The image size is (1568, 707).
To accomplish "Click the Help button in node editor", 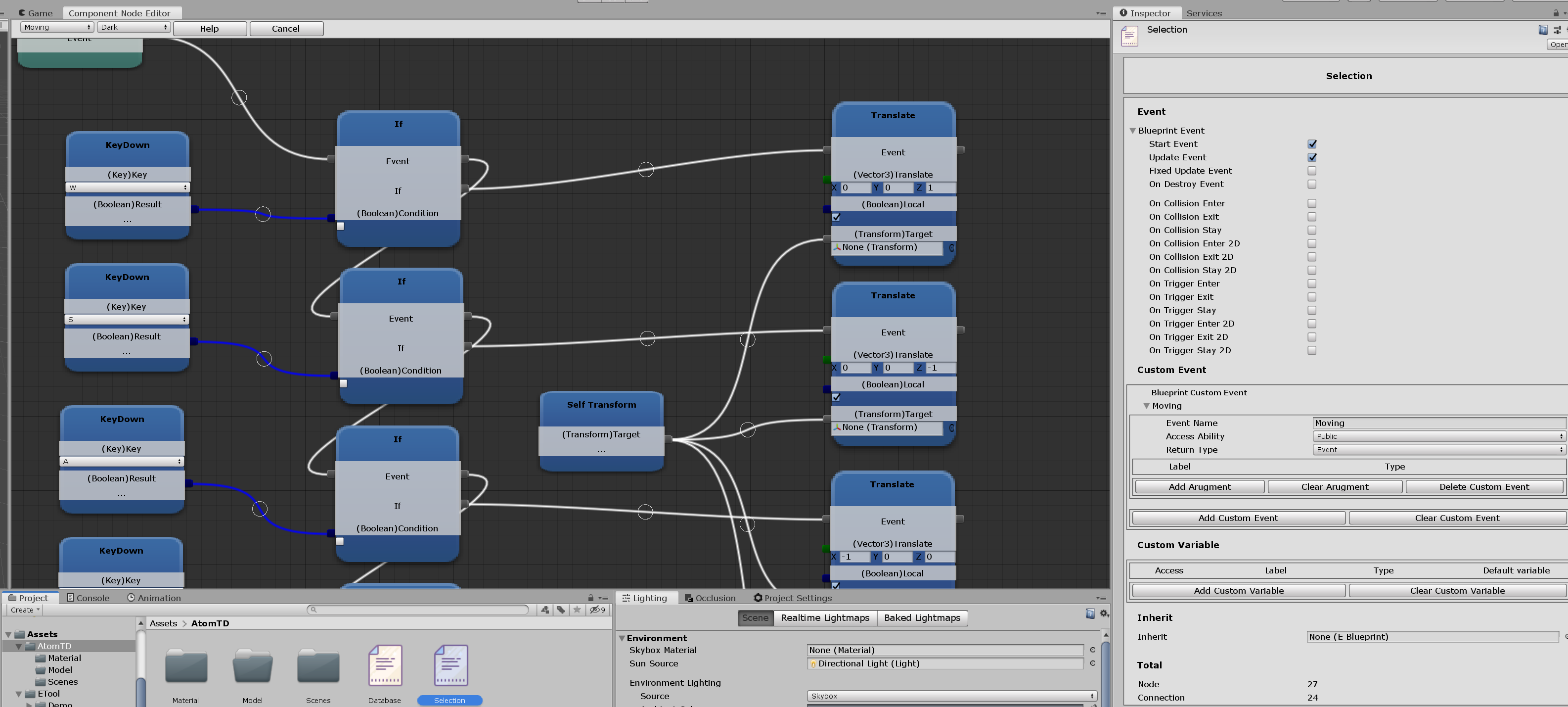I will (209, 29).
